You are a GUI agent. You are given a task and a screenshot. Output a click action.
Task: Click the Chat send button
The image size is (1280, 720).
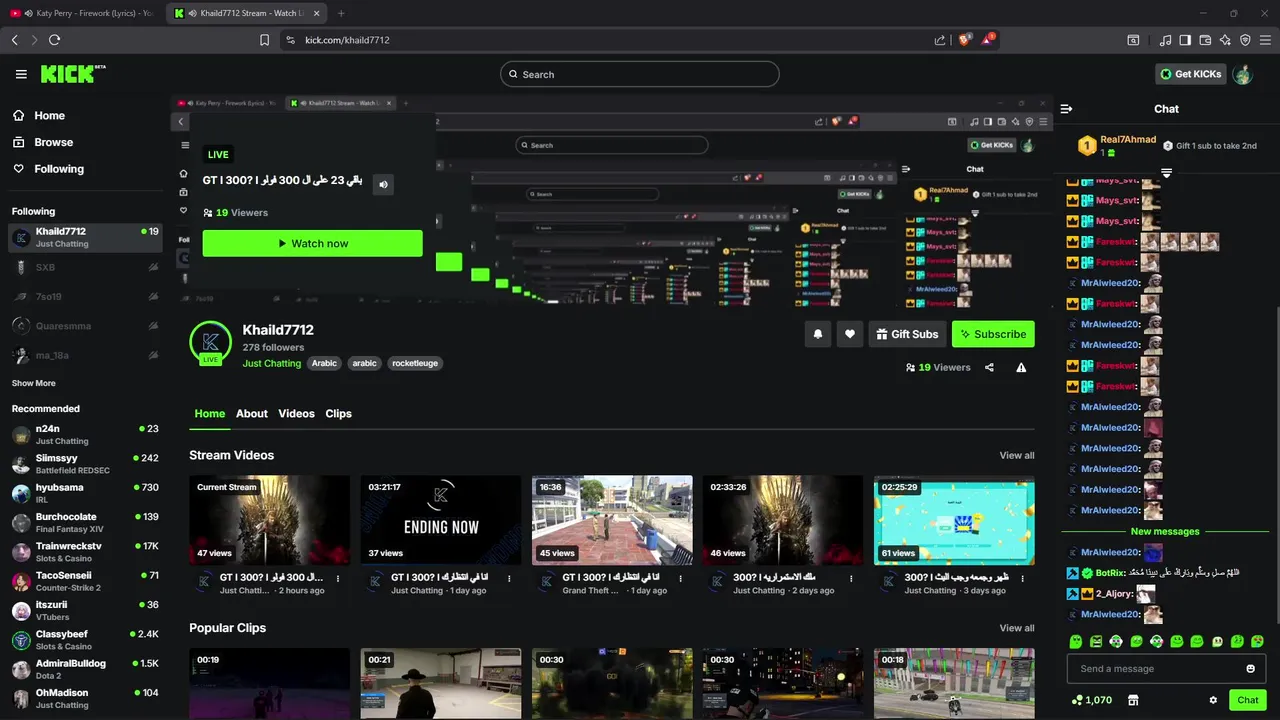point(1247,700)
